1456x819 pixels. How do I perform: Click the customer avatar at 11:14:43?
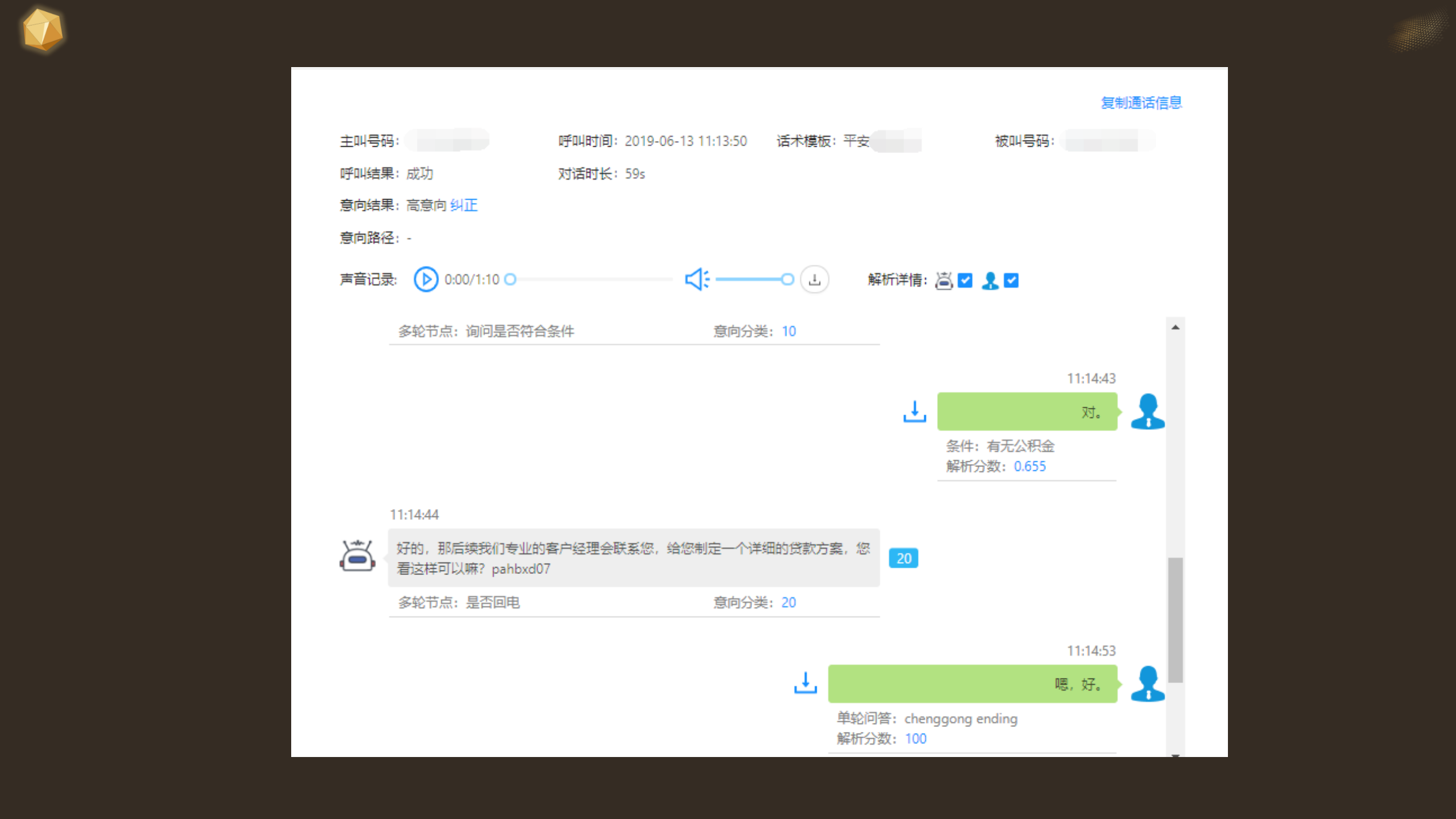click(1148, 411)
